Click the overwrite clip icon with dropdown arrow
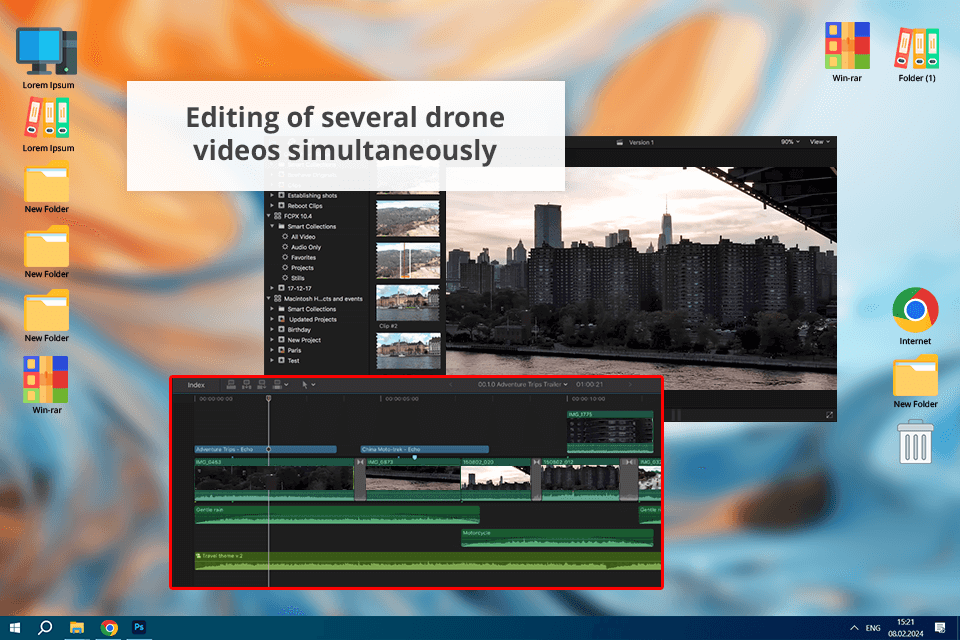 coord(280,385)
